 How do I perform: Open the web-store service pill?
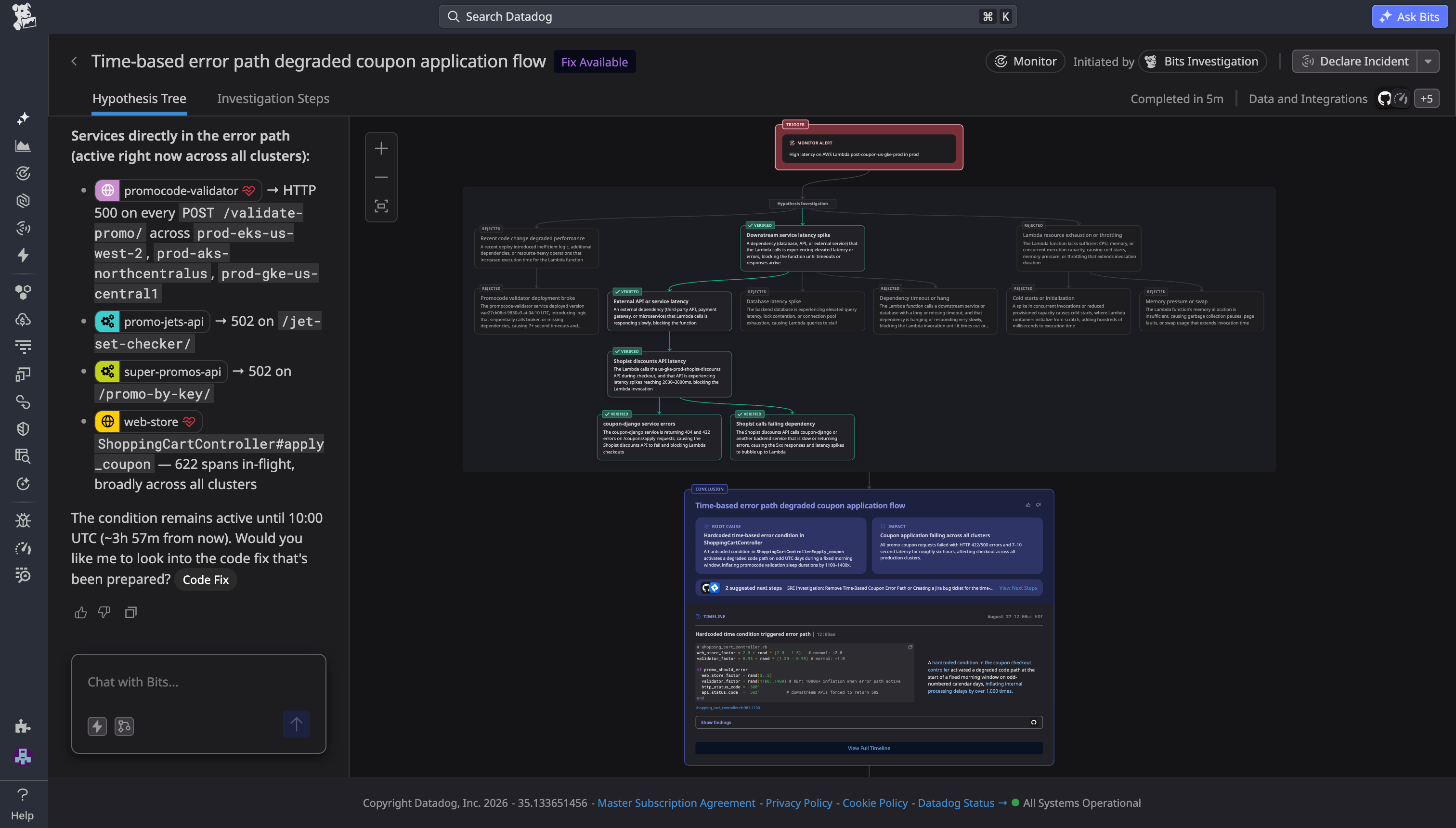tap(148, 421)
